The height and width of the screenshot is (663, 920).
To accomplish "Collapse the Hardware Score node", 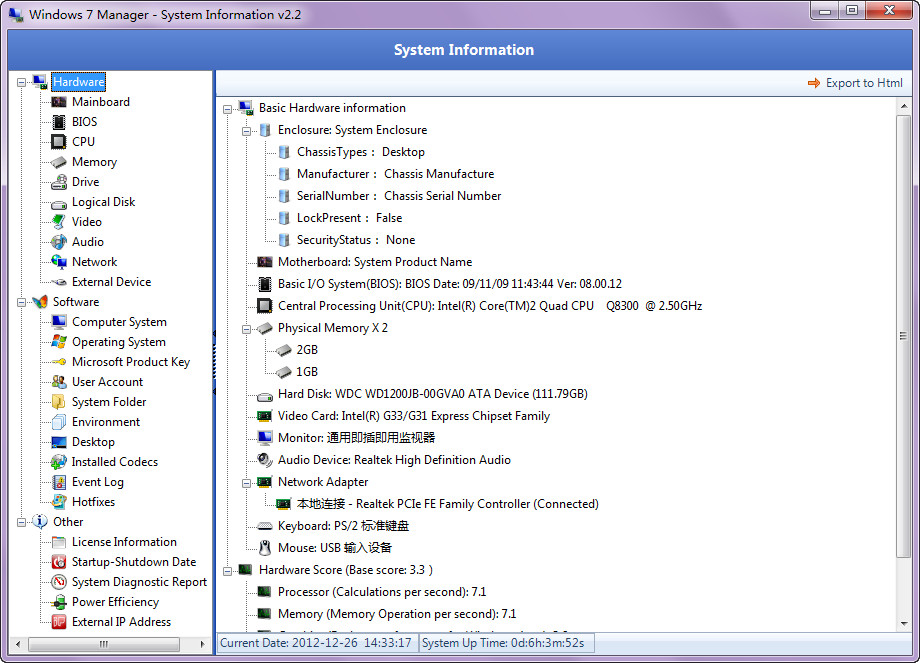I will [x=228, y=570].
